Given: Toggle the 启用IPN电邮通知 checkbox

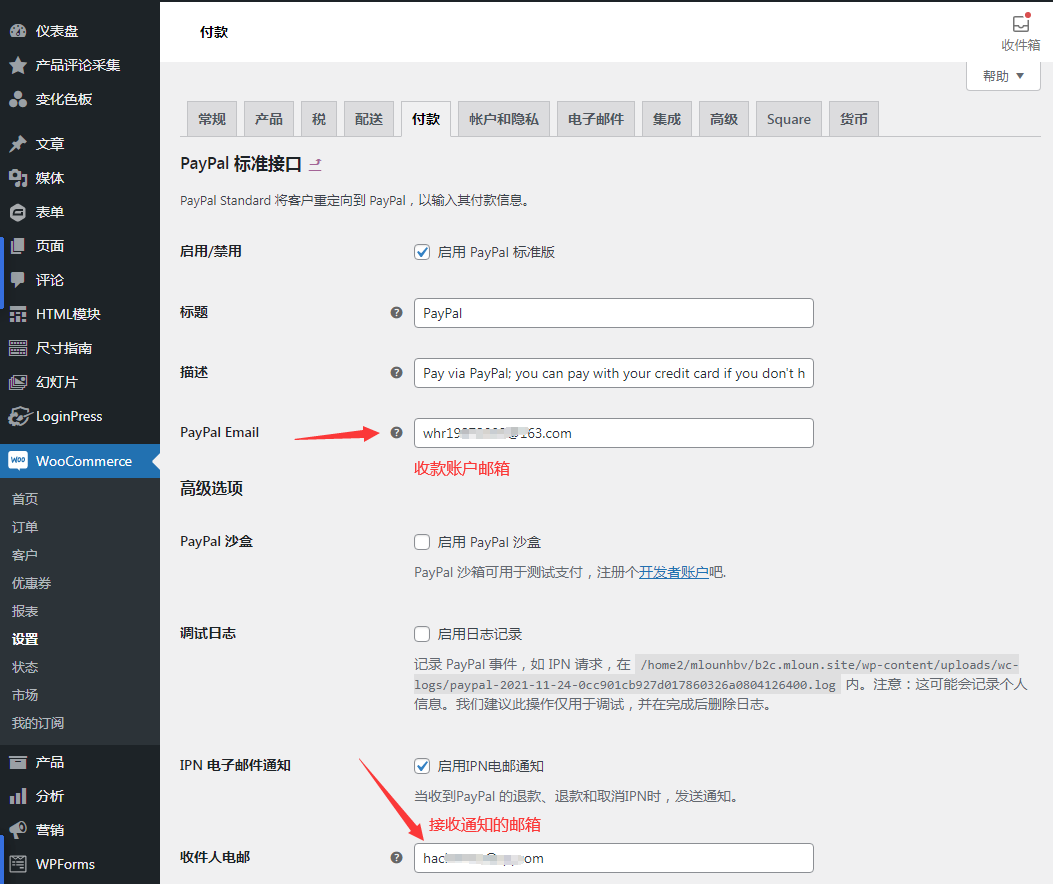Looking at the screenshot, I should [x=422, y=766].
